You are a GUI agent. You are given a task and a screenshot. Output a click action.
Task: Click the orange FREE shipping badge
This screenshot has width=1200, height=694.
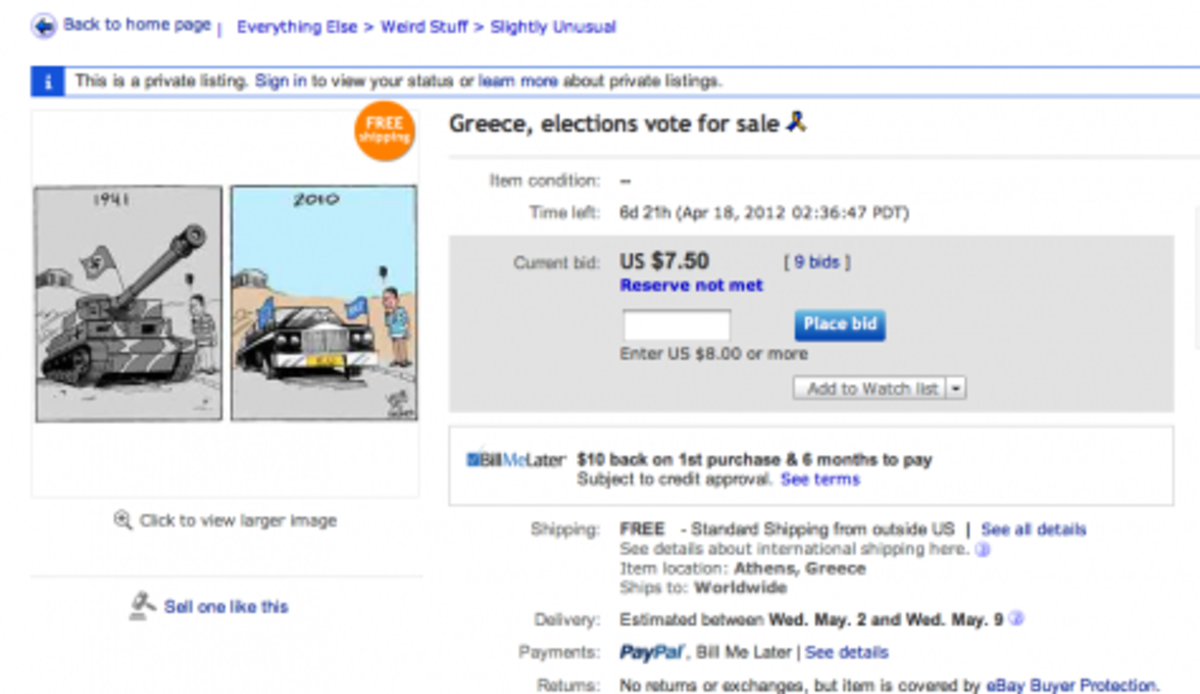pyautogui.click(x=384, y=131)
